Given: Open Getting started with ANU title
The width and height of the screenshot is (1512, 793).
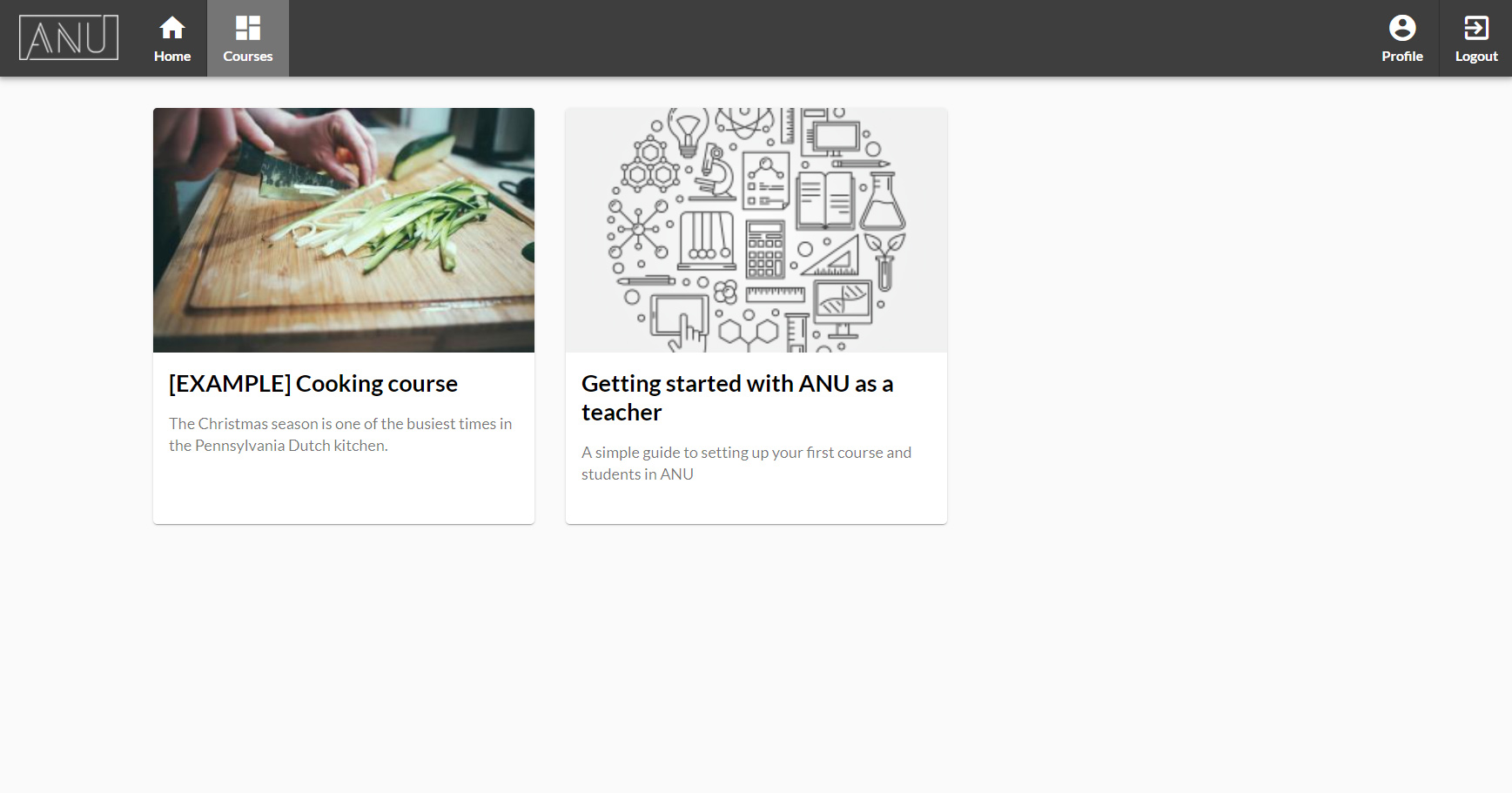Looking at the screenshot, I should point(737,398).
